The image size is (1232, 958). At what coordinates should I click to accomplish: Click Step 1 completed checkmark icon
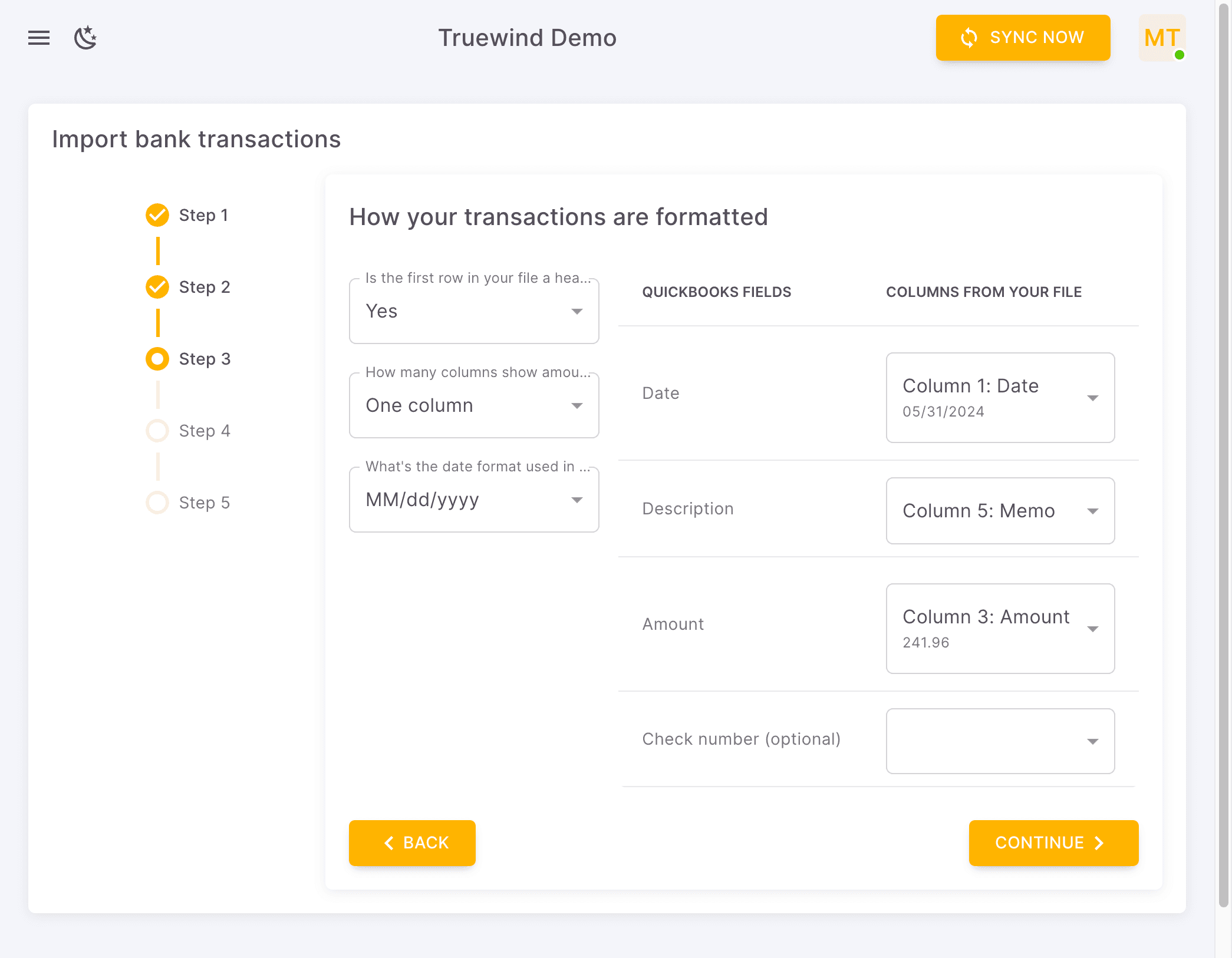click(x=157, y=215)
